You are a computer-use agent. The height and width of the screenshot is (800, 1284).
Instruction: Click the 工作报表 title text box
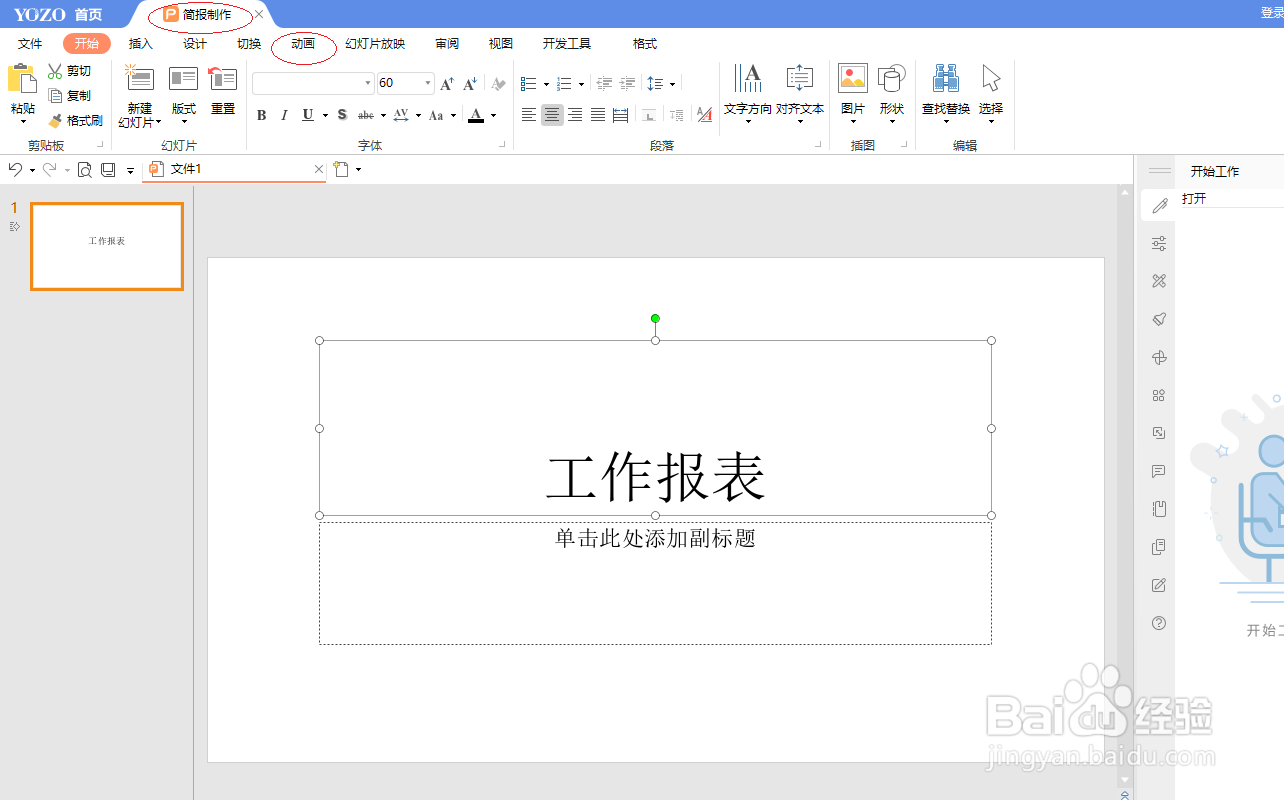[x=655, y=428]
